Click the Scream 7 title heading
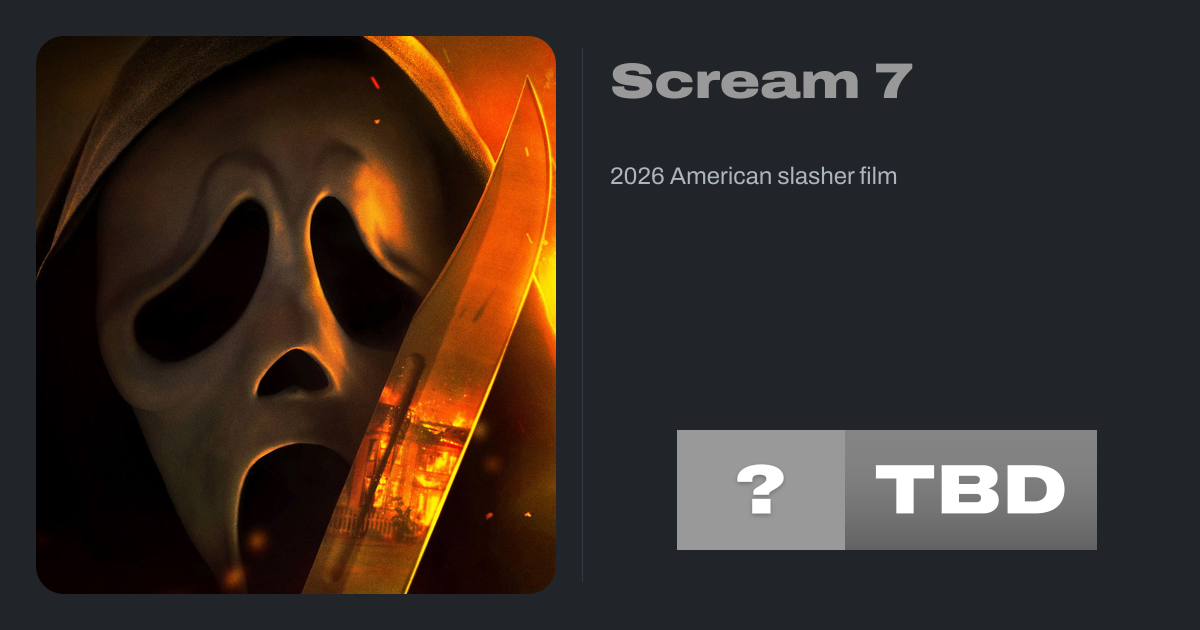This screenshot has width=1200, height=630. tap(761, 81)
